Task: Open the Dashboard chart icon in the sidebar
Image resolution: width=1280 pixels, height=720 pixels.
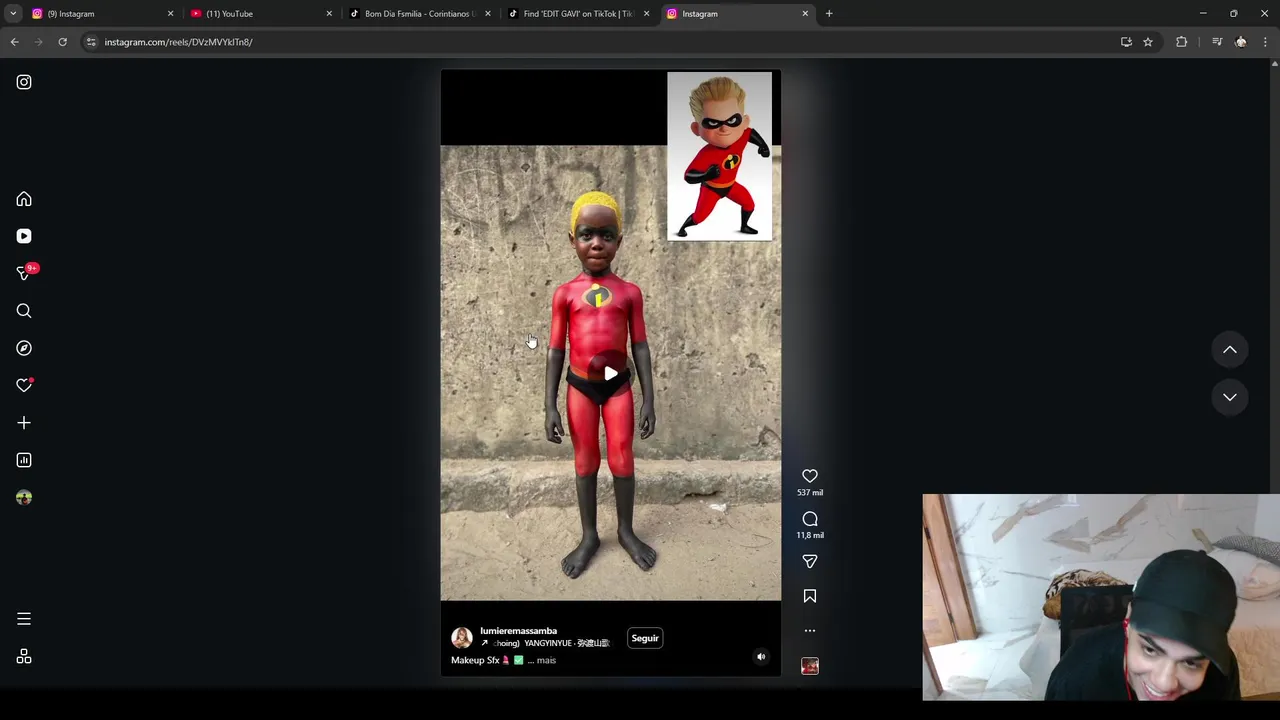Action: click(24, 460)
